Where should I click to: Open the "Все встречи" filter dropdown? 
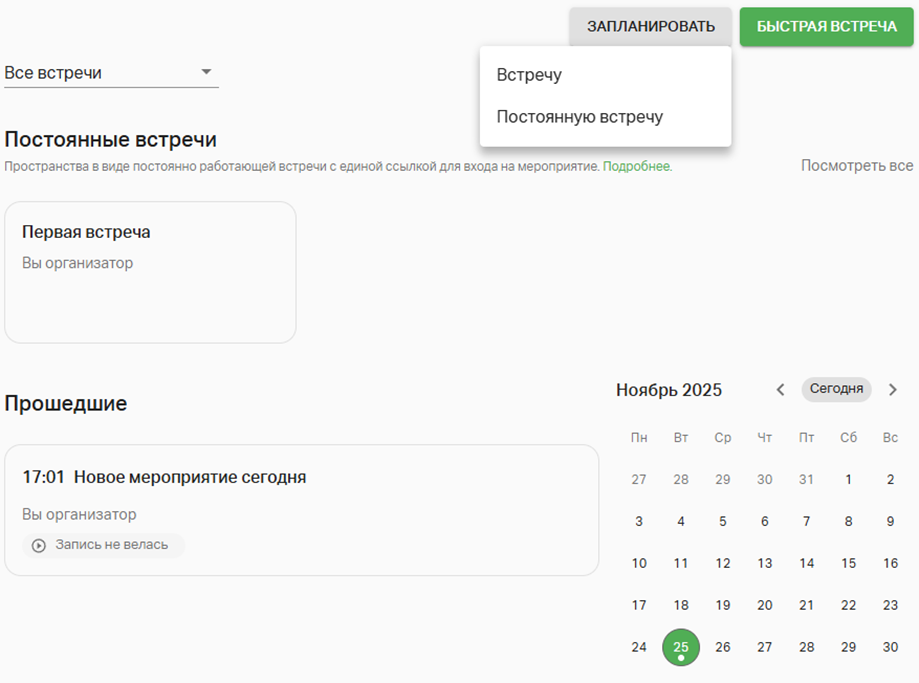tap(111, 73)
